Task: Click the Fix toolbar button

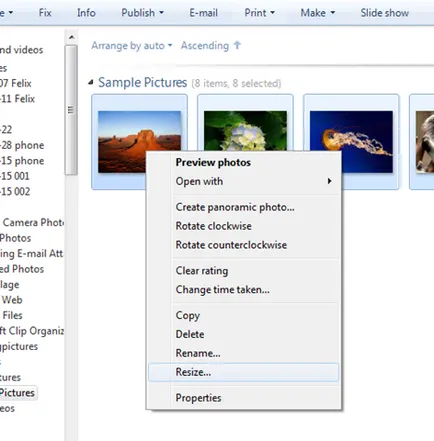Action: (45, 13)
